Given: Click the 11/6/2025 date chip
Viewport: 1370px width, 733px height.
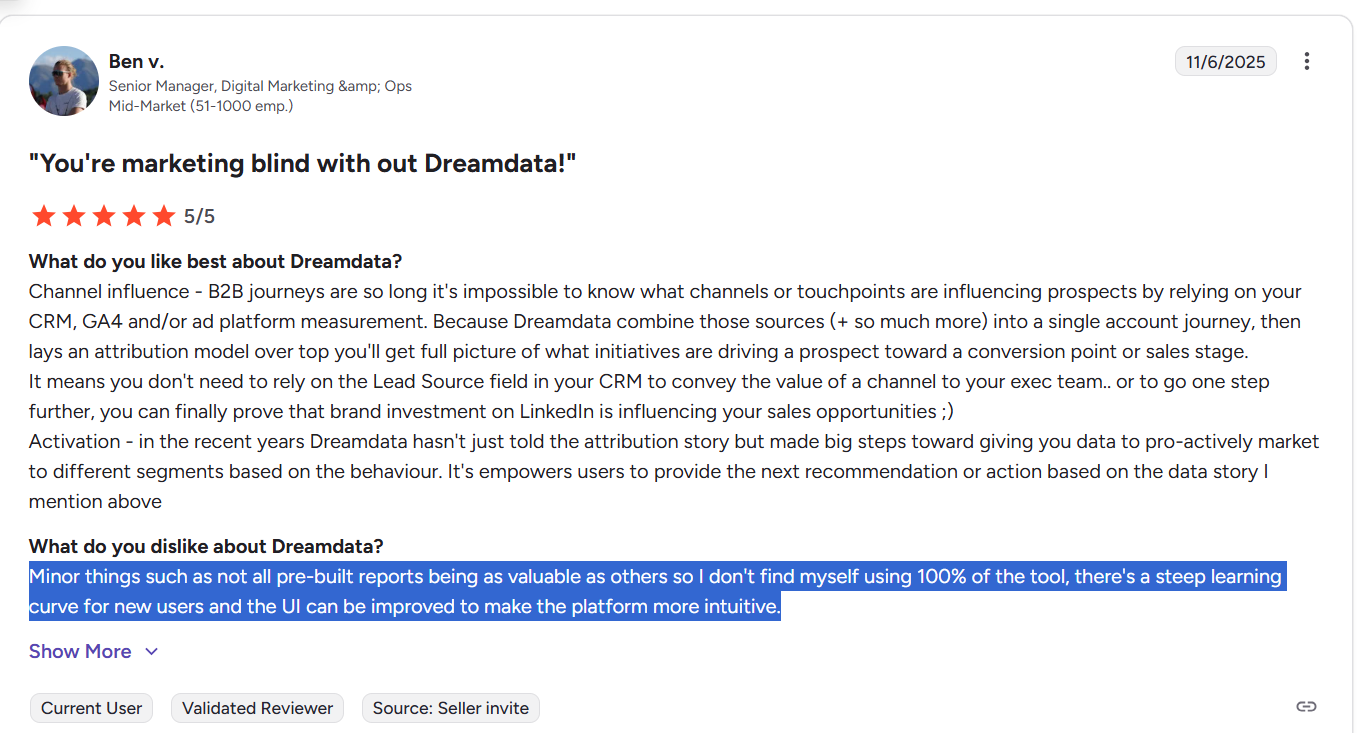Looking at the screenshot, I should click(x=1225, y=61).
